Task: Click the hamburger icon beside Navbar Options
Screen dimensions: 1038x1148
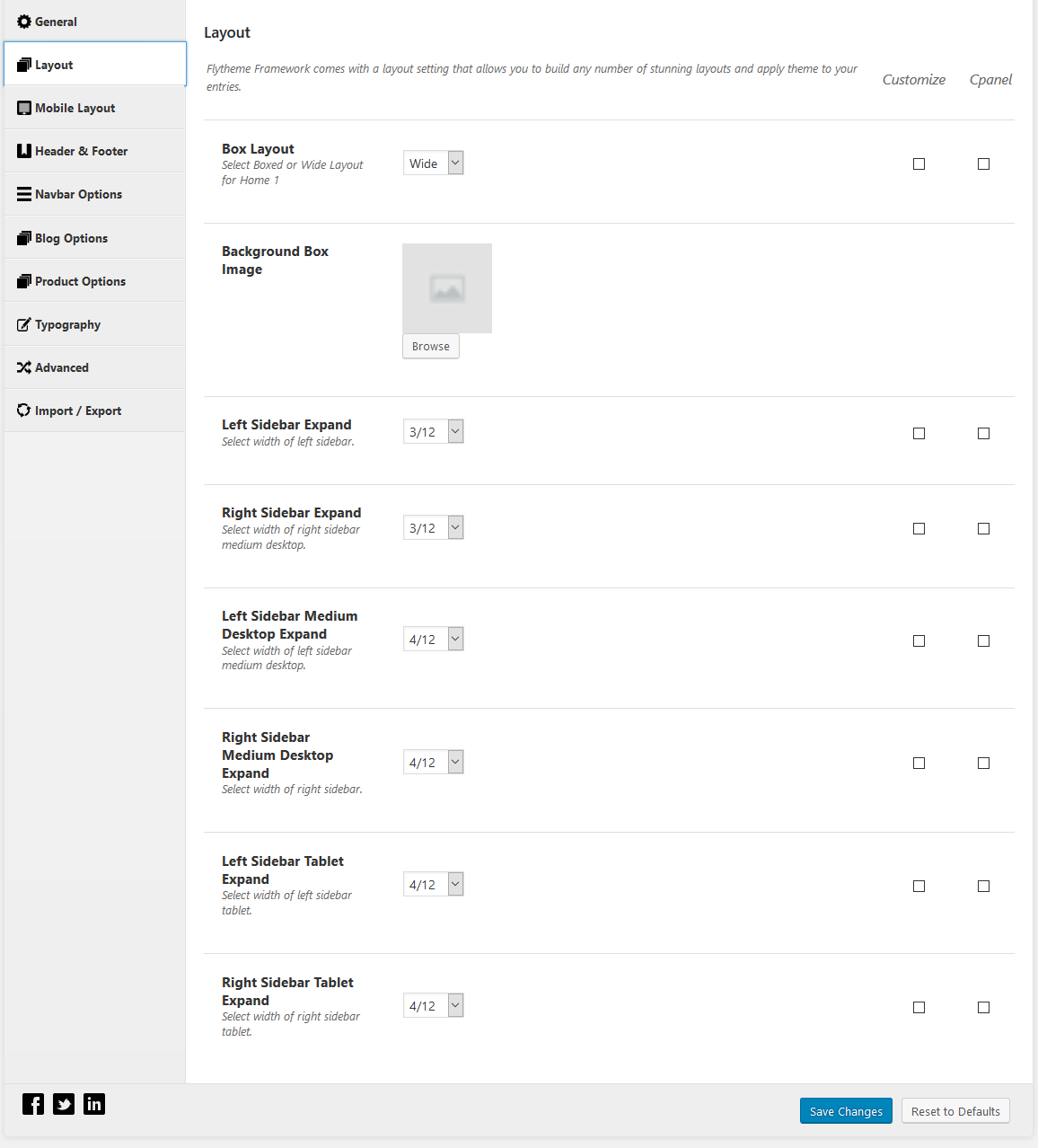Action: (24, 194)
